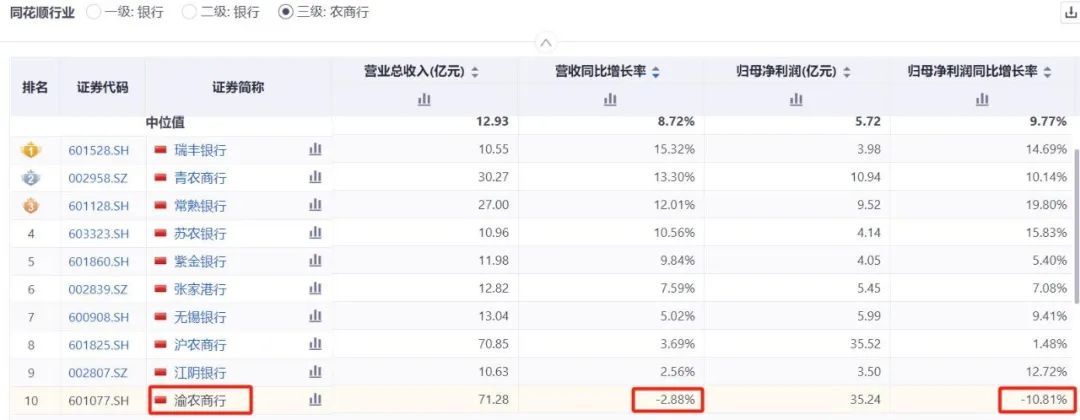Open stock code 002958.SZ
The width and height of the screenshot is (1080, 420).
tap(98, 178)
